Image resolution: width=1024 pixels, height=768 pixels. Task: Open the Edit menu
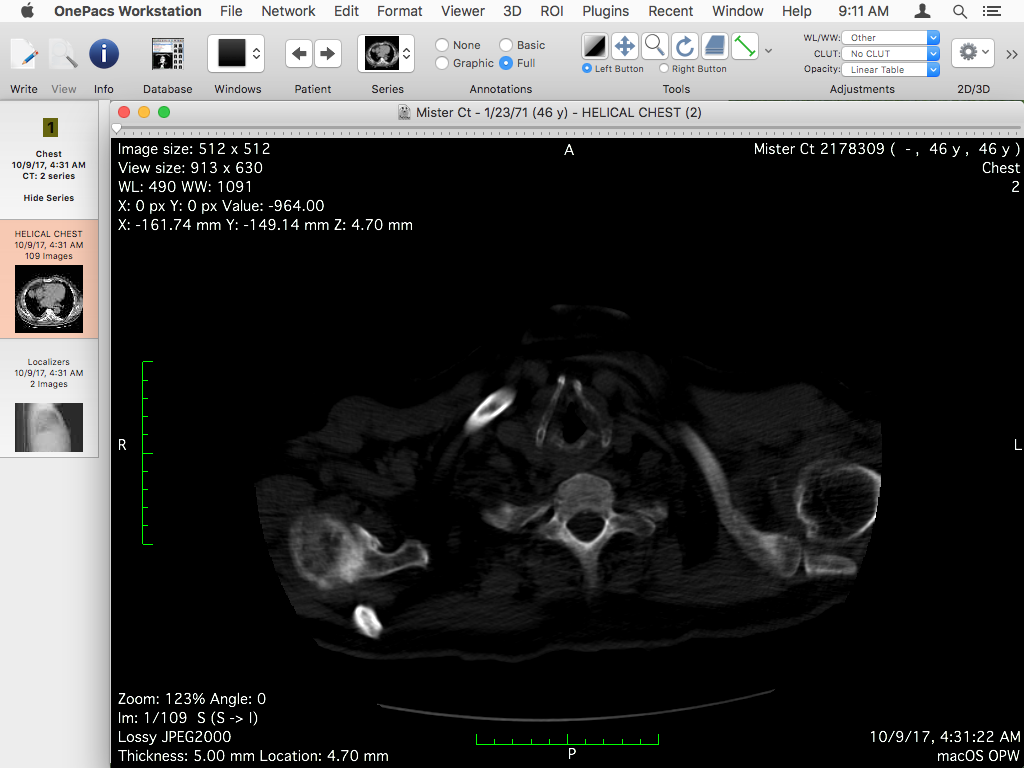[346, 11]
